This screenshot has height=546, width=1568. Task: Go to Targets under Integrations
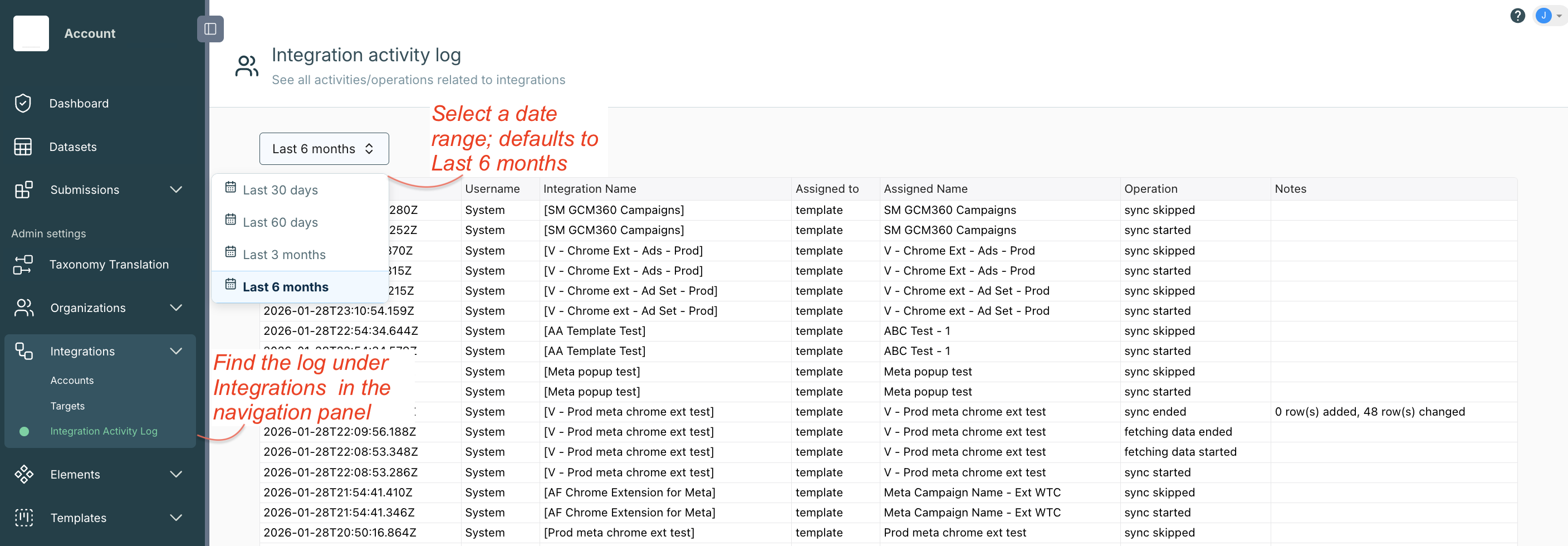click(67, 406)
